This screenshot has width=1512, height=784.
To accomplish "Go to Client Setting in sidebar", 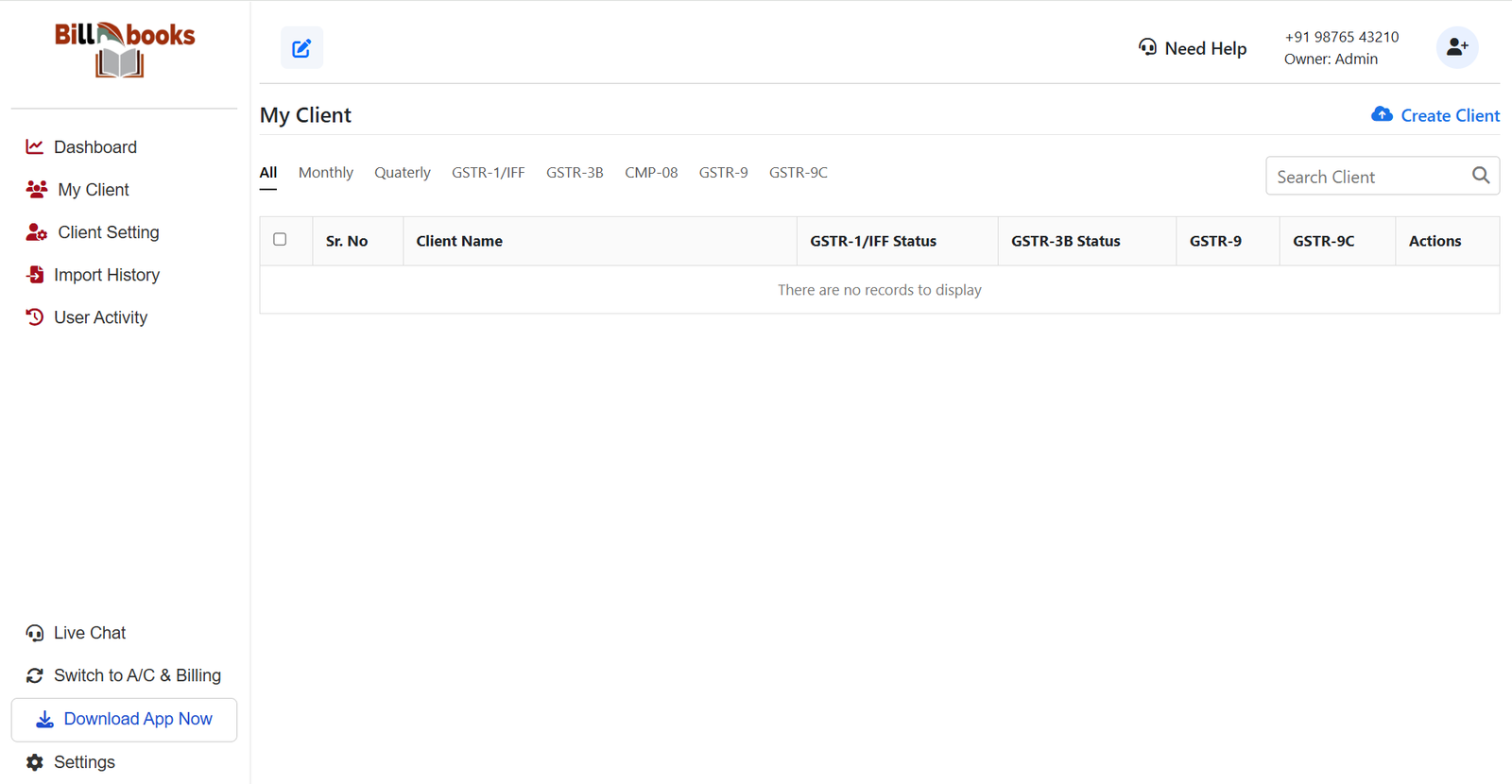I will pos(108,232).
